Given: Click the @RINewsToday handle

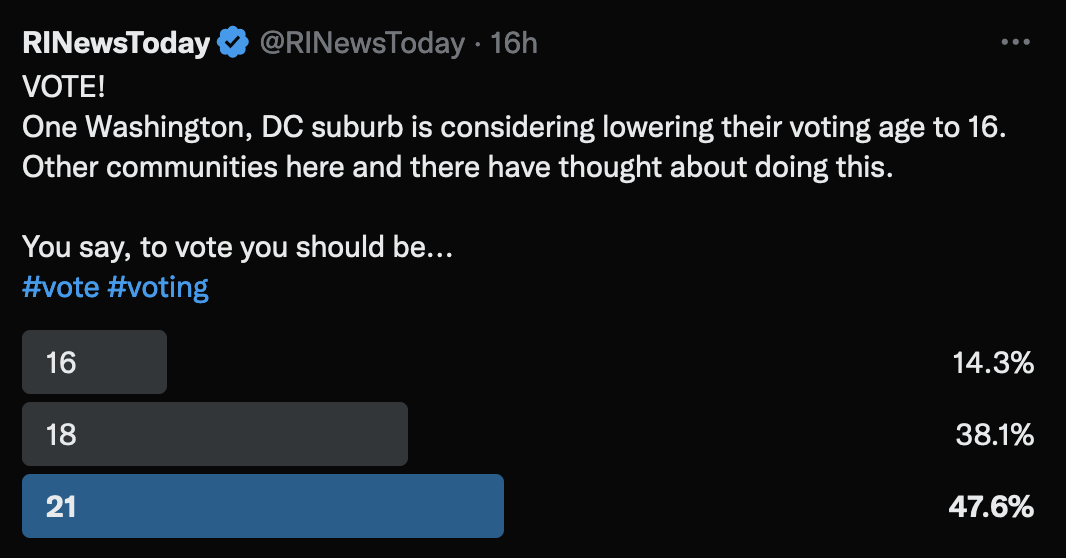Looking at the screenshot, I should click(x=362, y=43).
